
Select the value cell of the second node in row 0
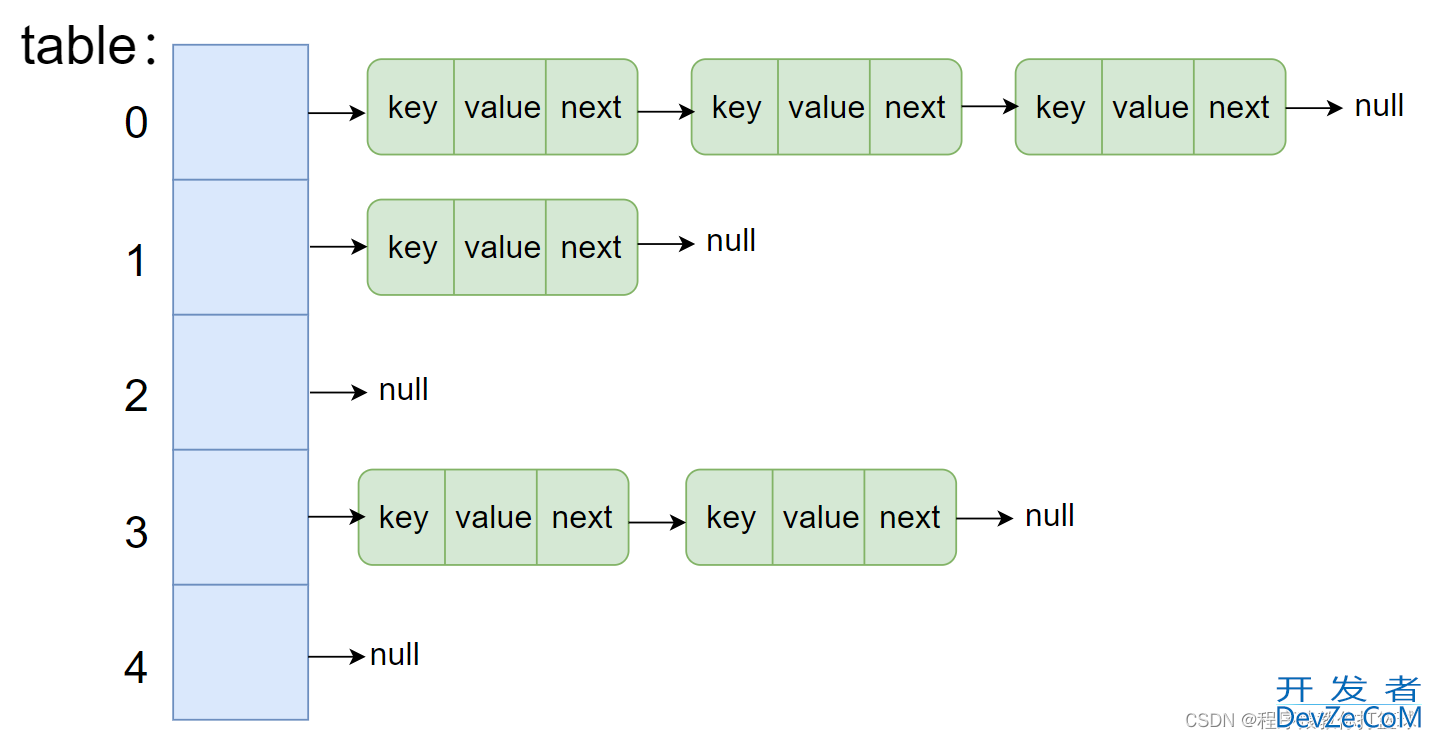(x=824, y=107)
